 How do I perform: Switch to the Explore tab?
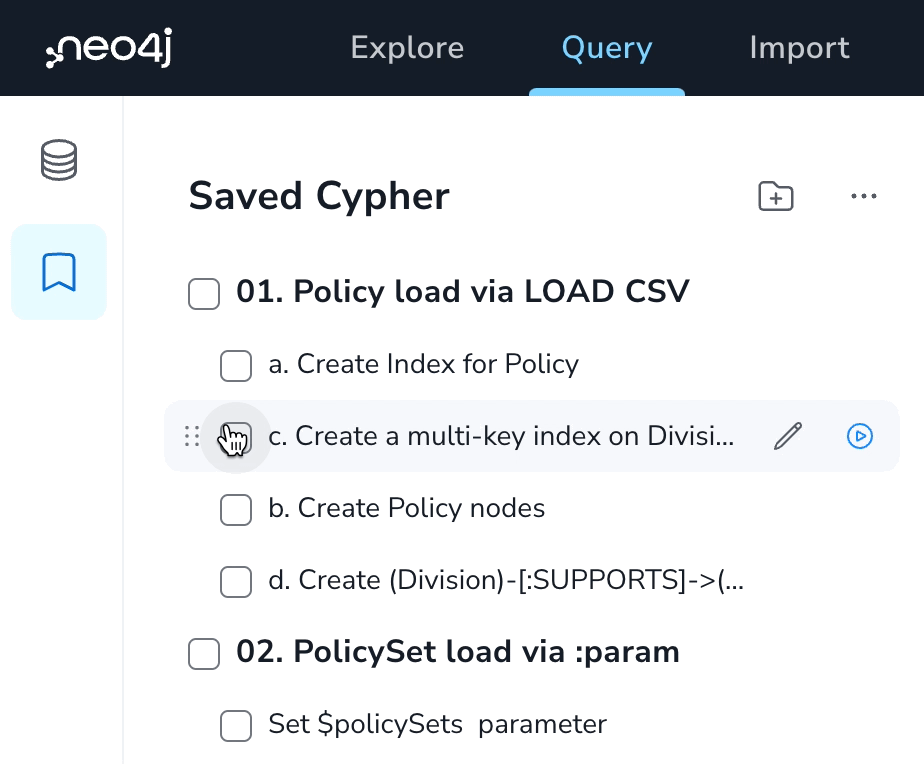[x=407, y=47]
